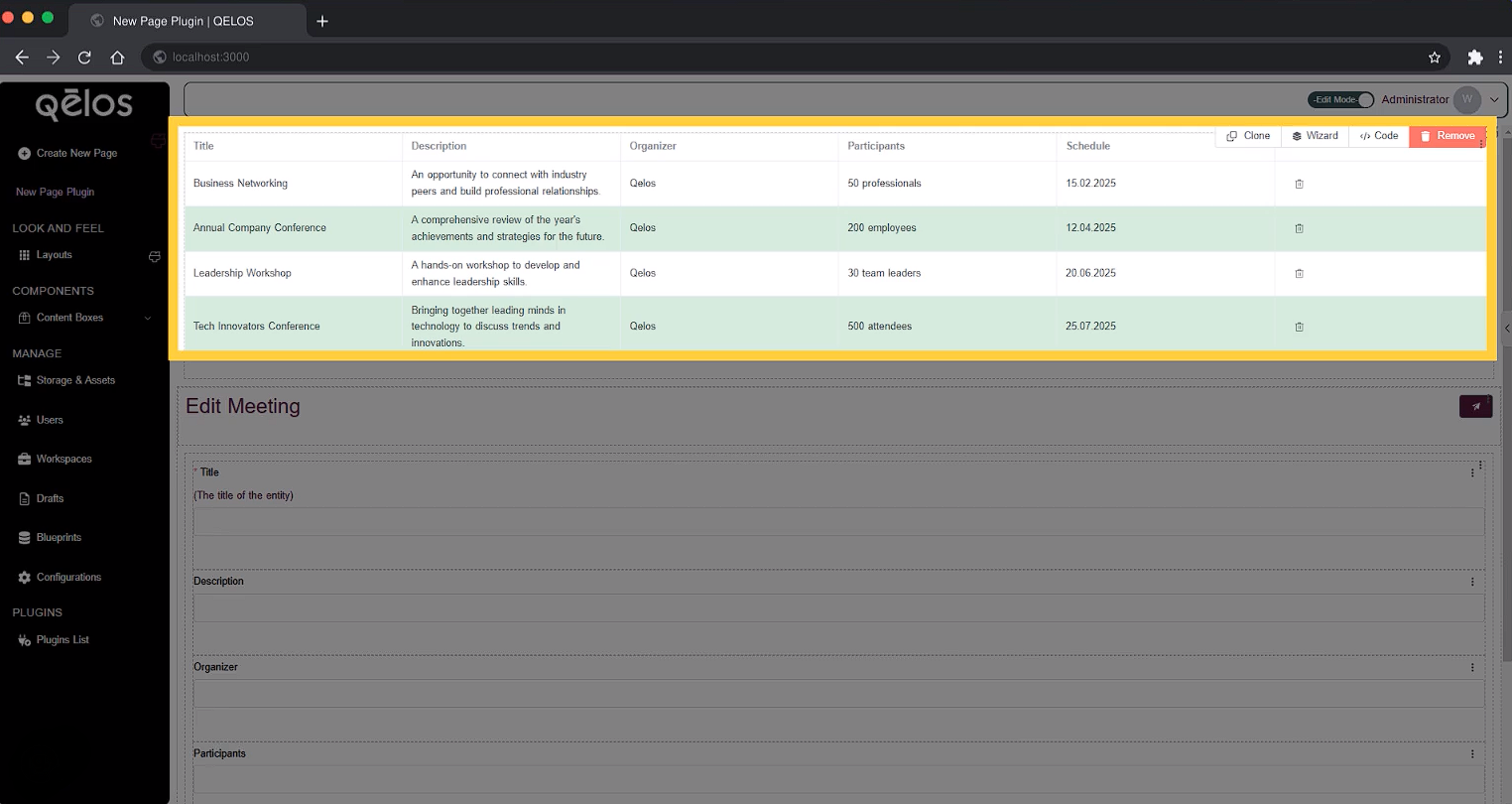
Task: Open options menu for Description field
Action: [1472, 582]
